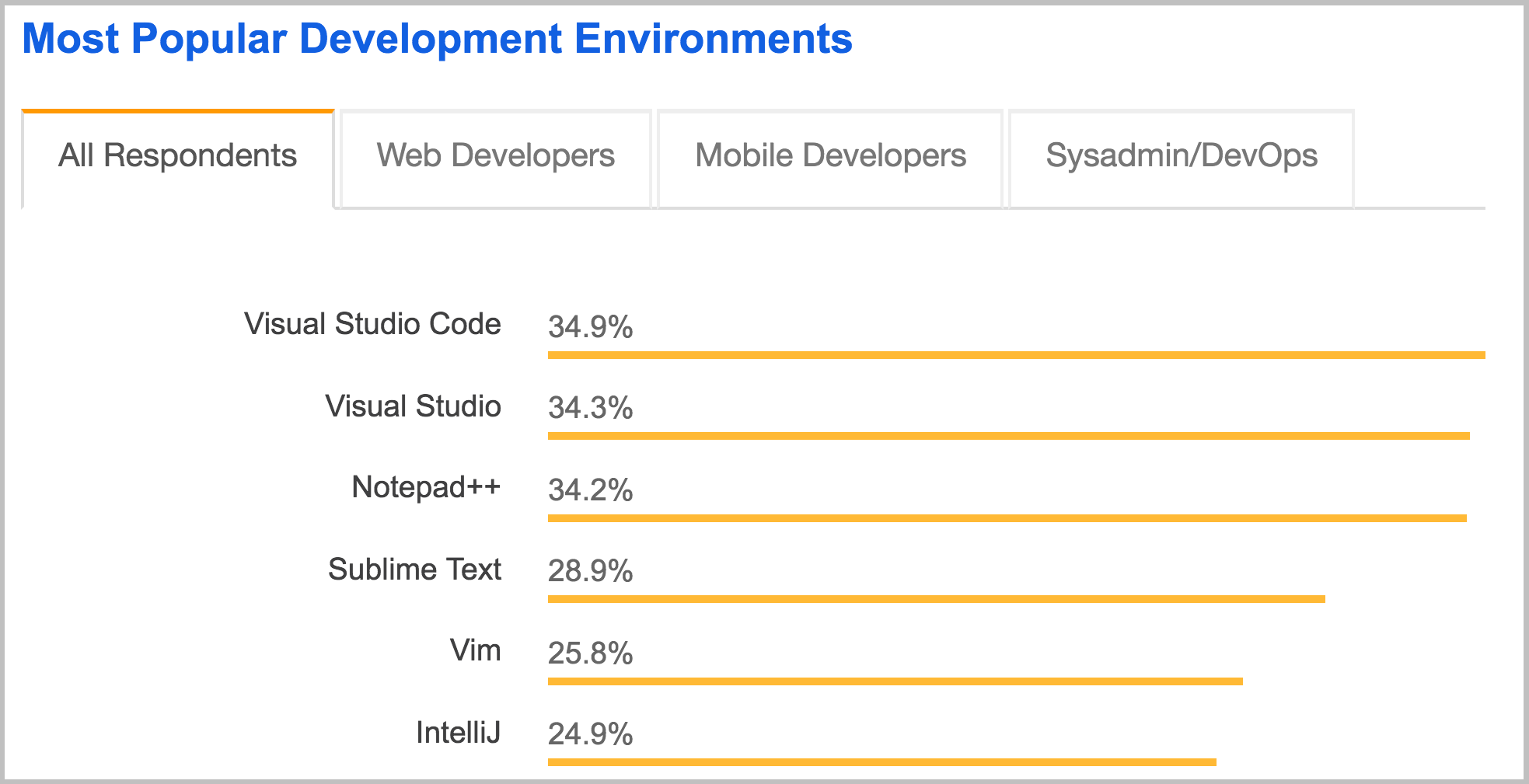The height and width of the screenshot is (784, 1529).
Task: Click the Vim label
Action: pos(475,650)
